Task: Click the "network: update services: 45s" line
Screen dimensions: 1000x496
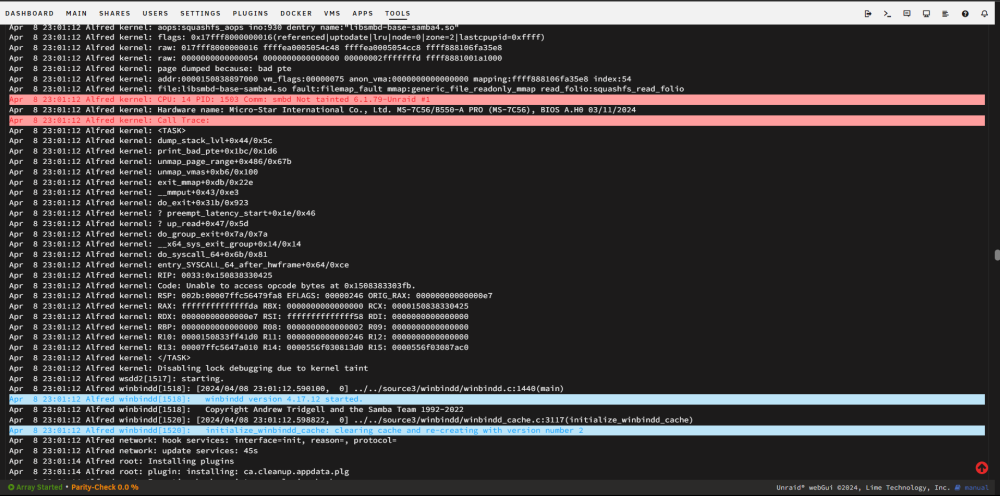Action: [133, 451]
